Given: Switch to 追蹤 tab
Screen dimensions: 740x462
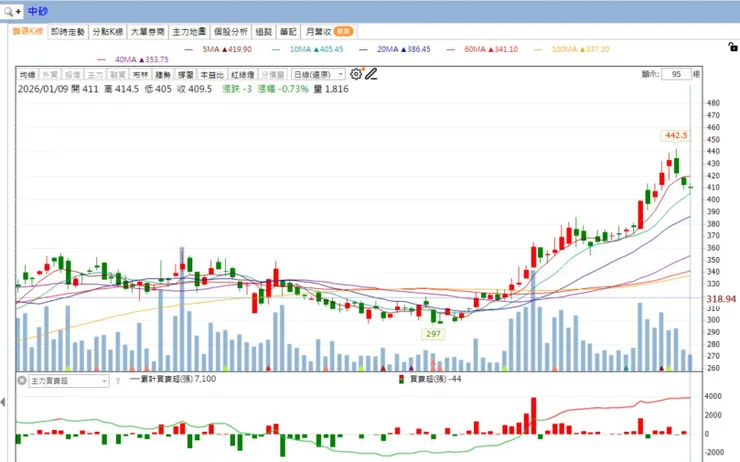Looking at the screenshot, I should point(264,32).
